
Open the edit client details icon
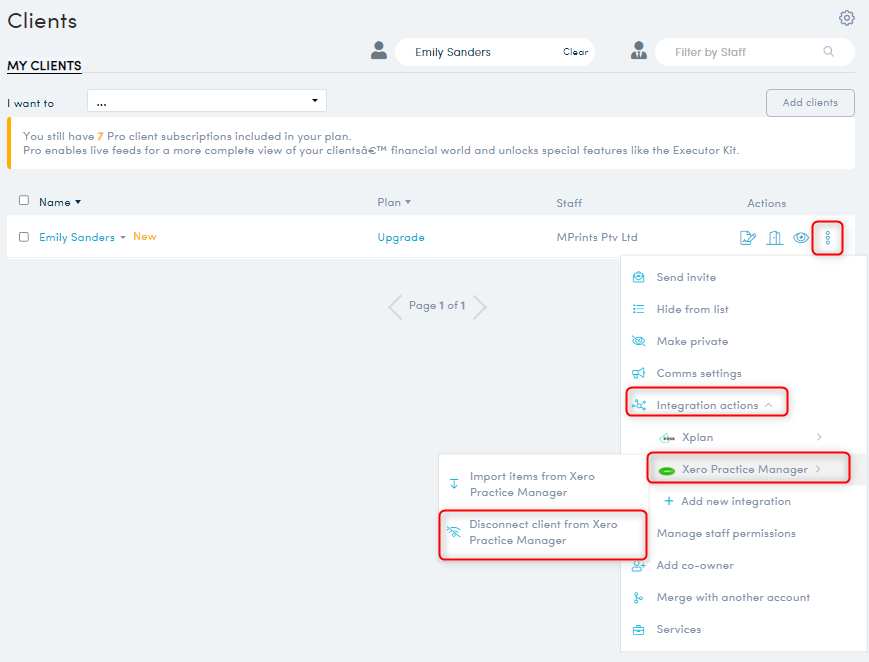pos(747,237)
